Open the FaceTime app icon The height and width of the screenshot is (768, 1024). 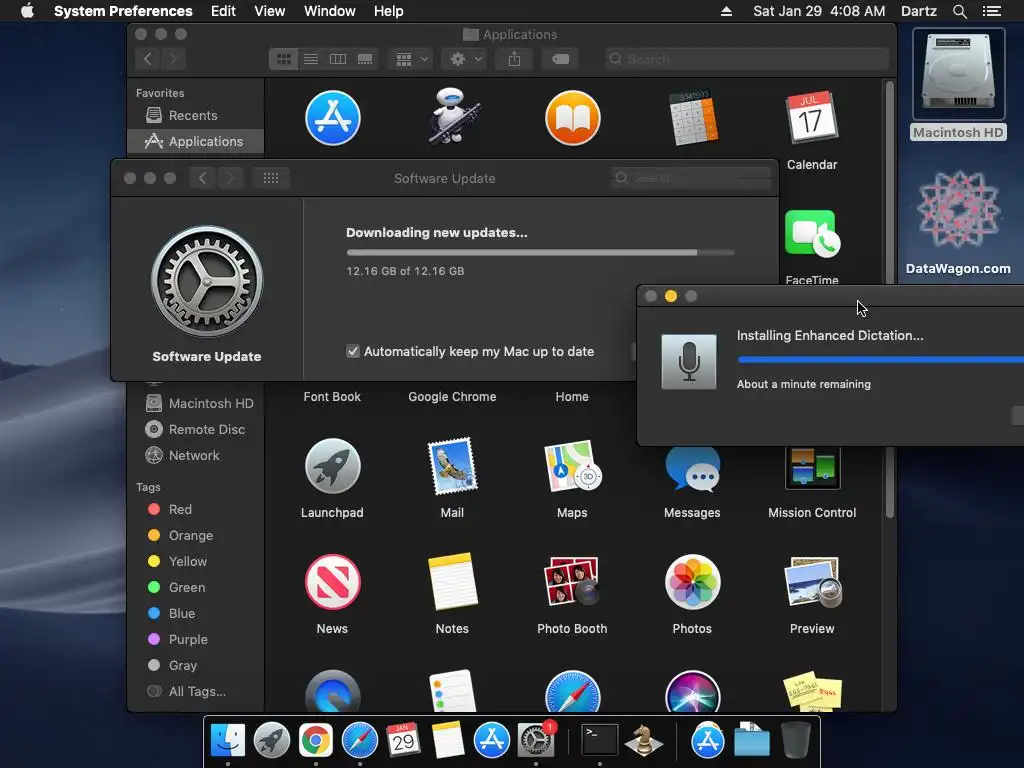812,234
